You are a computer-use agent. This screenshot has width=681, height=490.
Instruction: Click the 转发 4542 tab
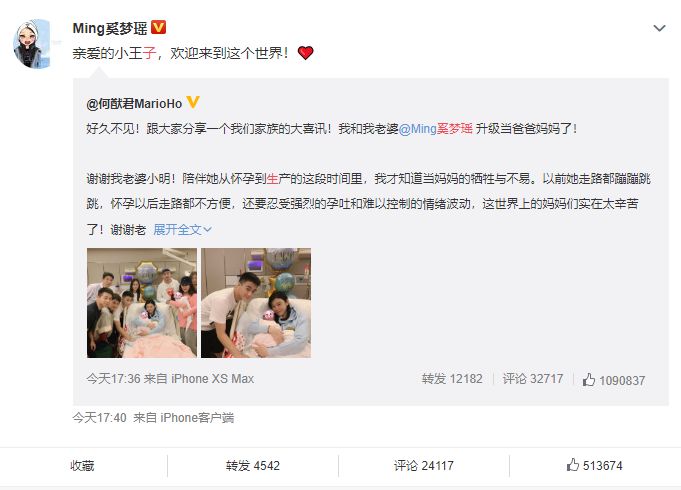(x=253, y=466)
